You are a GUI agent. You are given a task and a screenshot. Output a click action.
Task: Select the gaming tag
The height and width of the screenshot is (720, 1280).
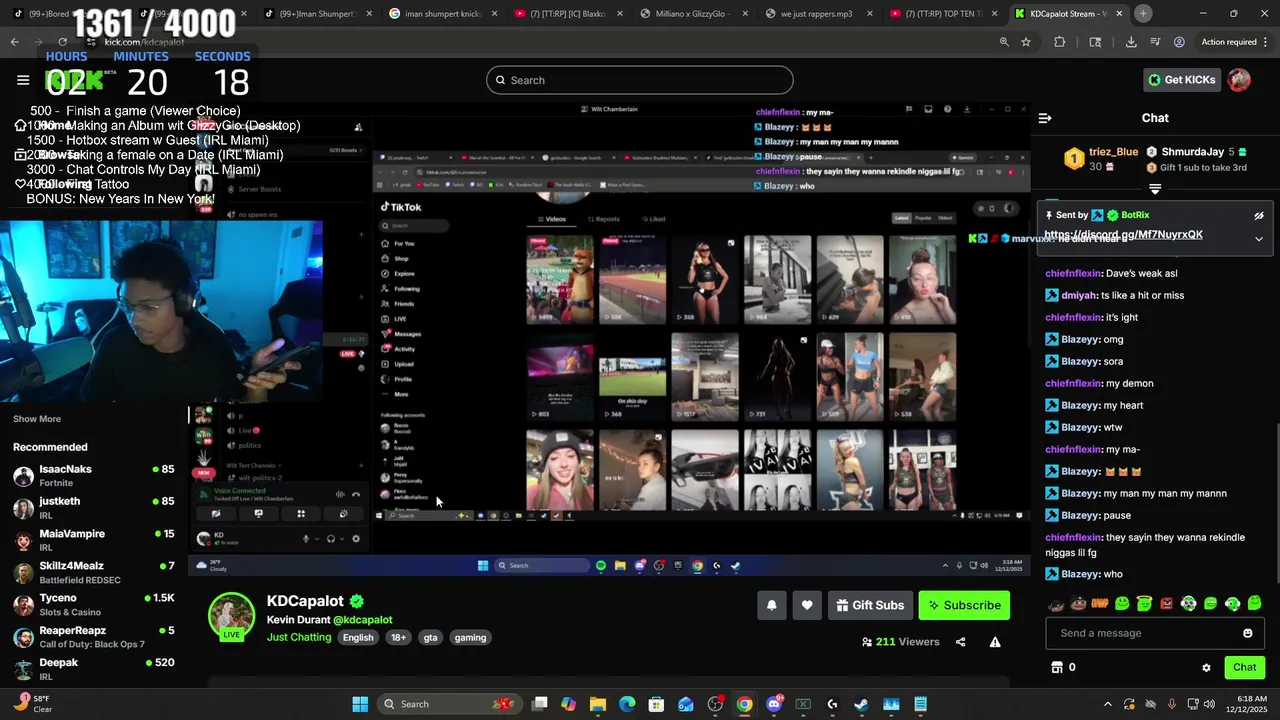(x=470, y=638)
